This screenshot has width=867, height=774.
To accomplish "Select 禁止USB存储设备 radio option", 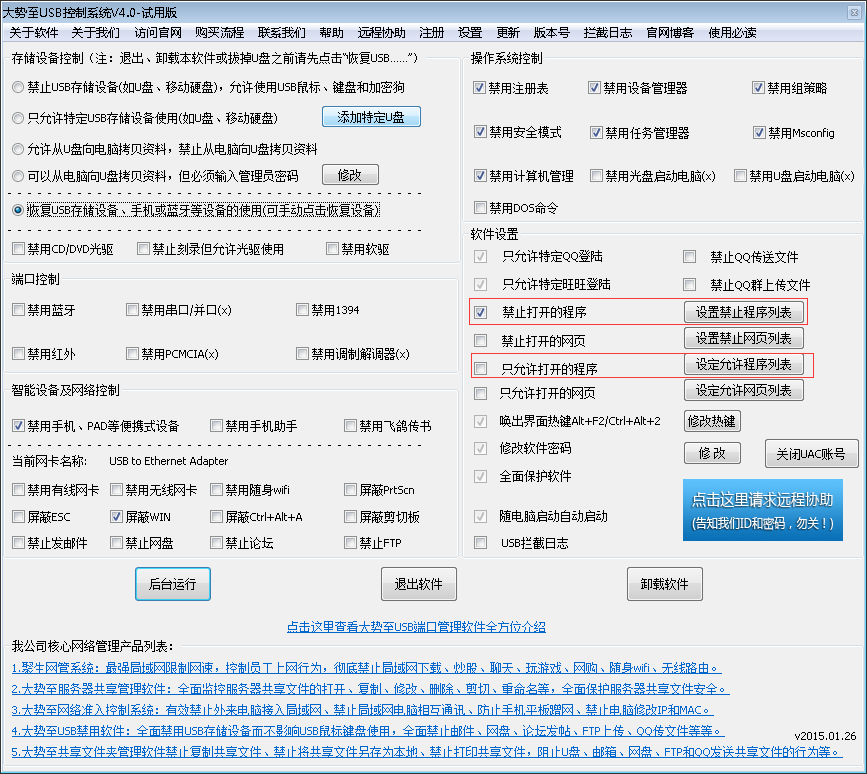I will [x=19, y=88].
